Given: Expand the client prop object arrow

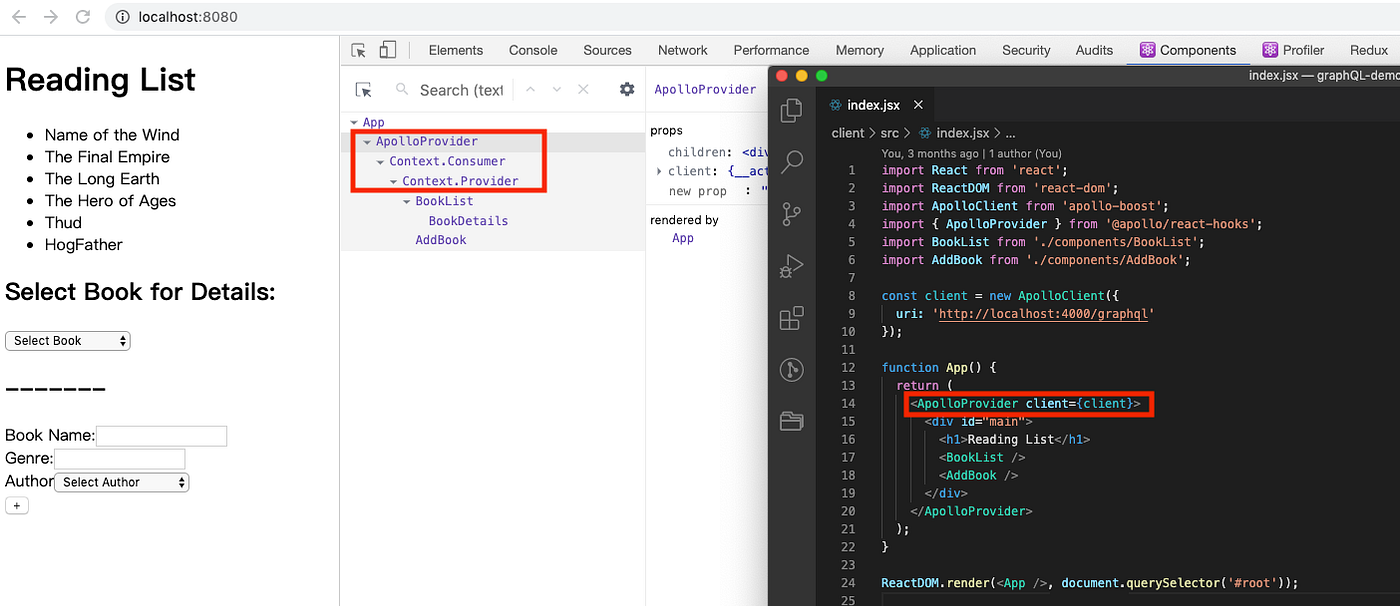Looking at the screenshot, I should [659, 172].
